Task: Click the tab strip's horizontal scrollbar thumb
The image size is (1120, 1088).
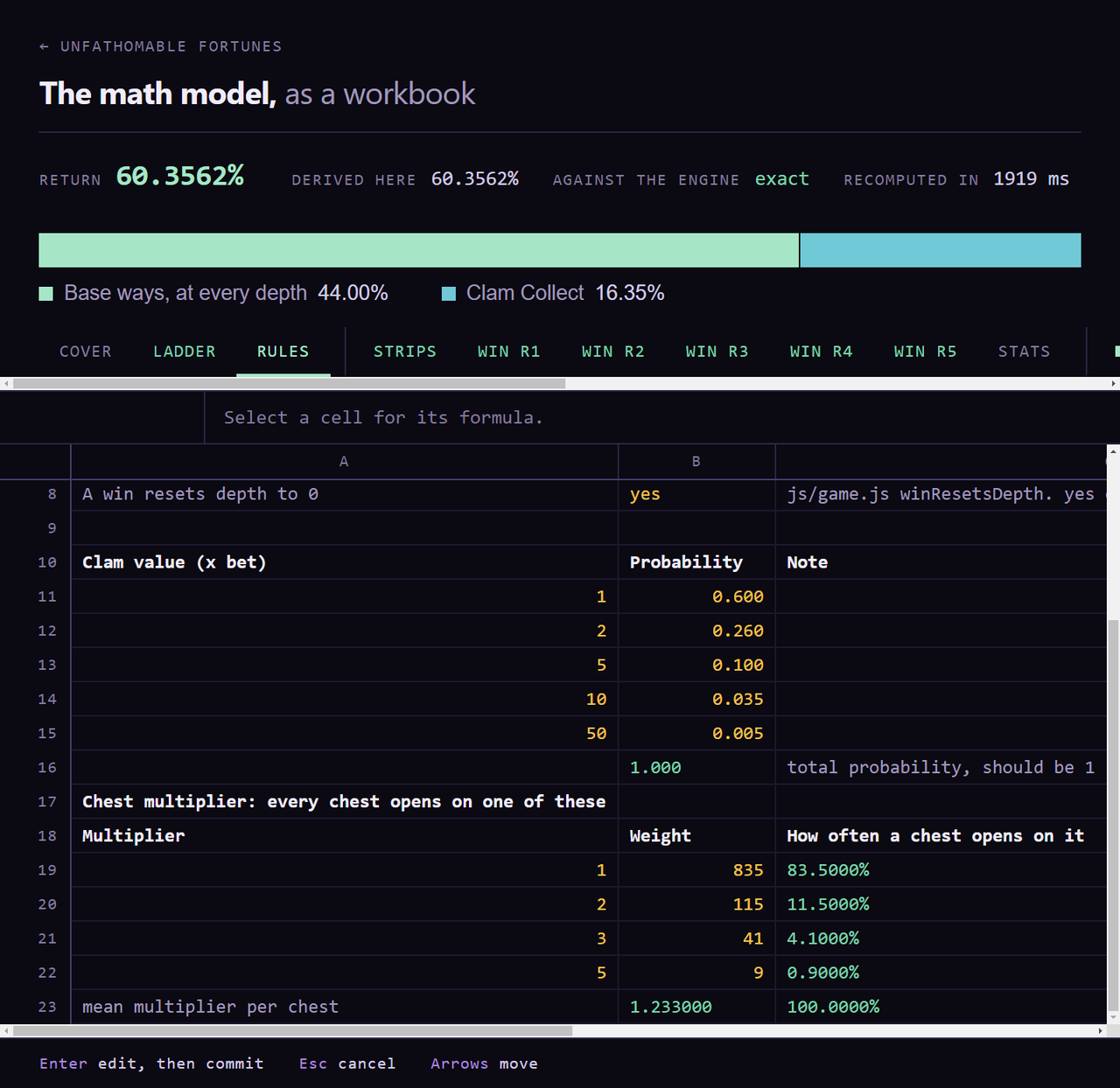Action: [290, 383]
